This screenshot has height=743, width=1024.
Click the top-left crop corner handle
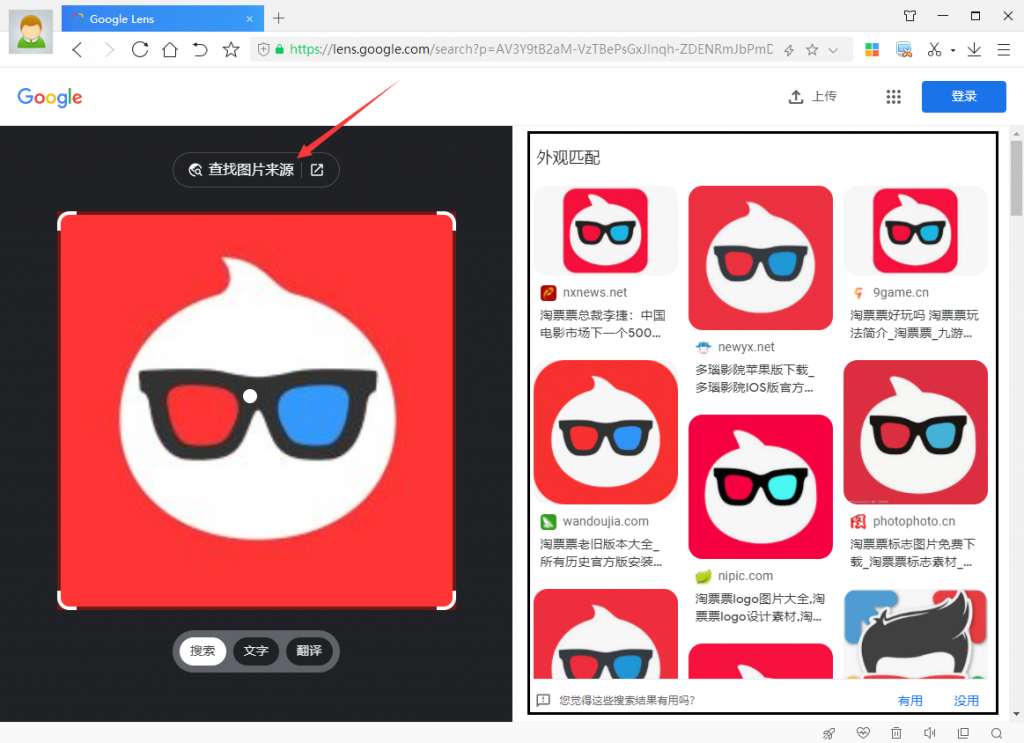point(65,219)
